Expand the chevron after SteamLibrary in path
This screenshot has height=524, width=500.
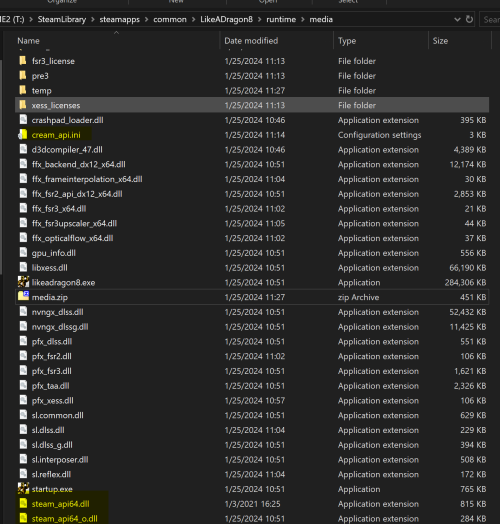93,19
